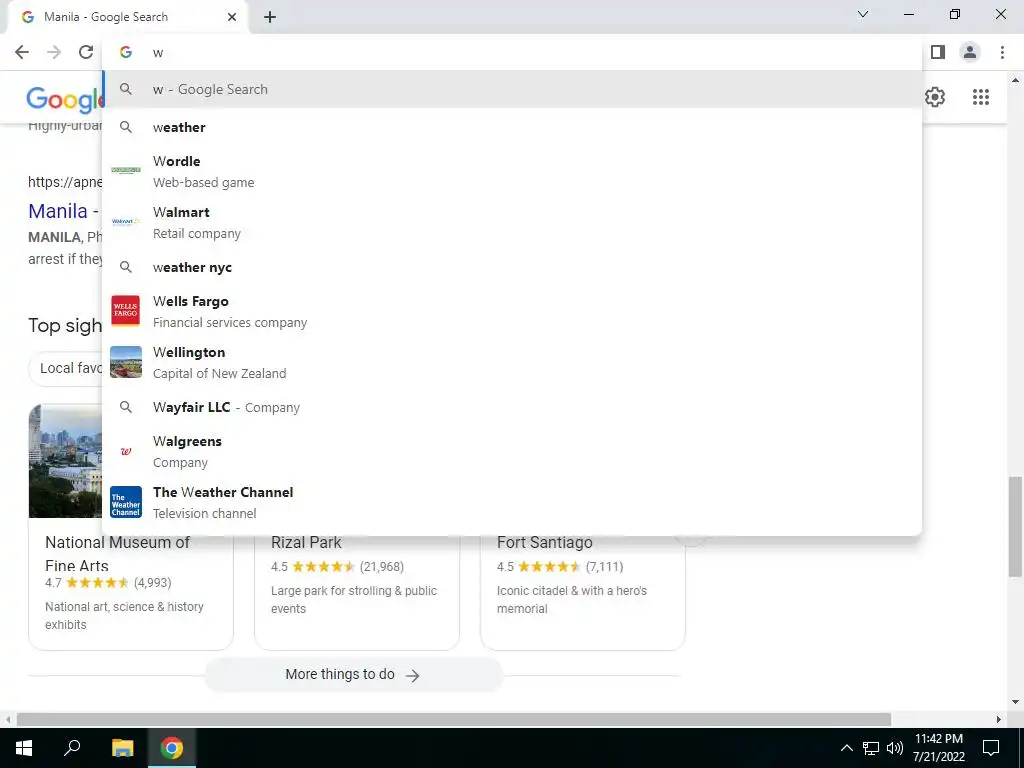
Task: Click the National Museum photo thumbnail
Action: pyautogui.click(x=65, y=460)
